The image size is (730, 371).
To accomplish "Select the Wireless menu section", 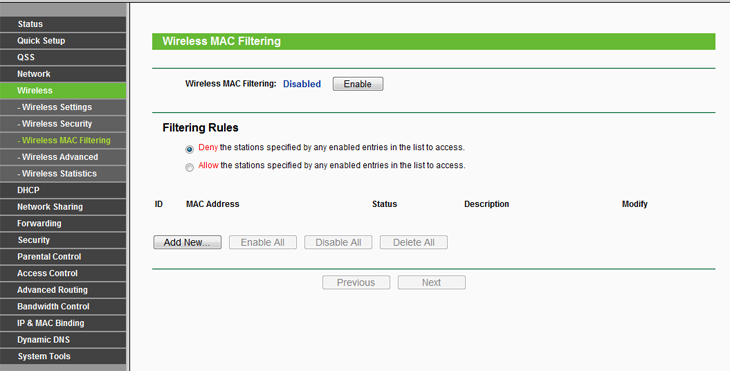I will (x=63, y=90).
